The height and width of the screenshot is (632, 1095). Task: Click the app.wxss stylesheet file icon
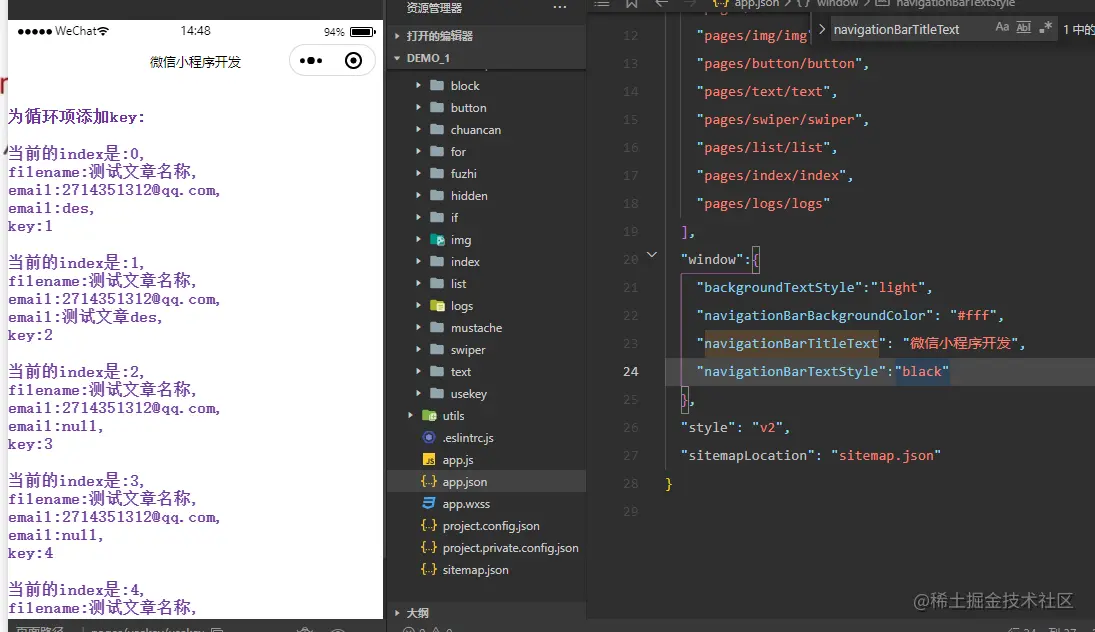pyautogui.click(x=429, y=504)
